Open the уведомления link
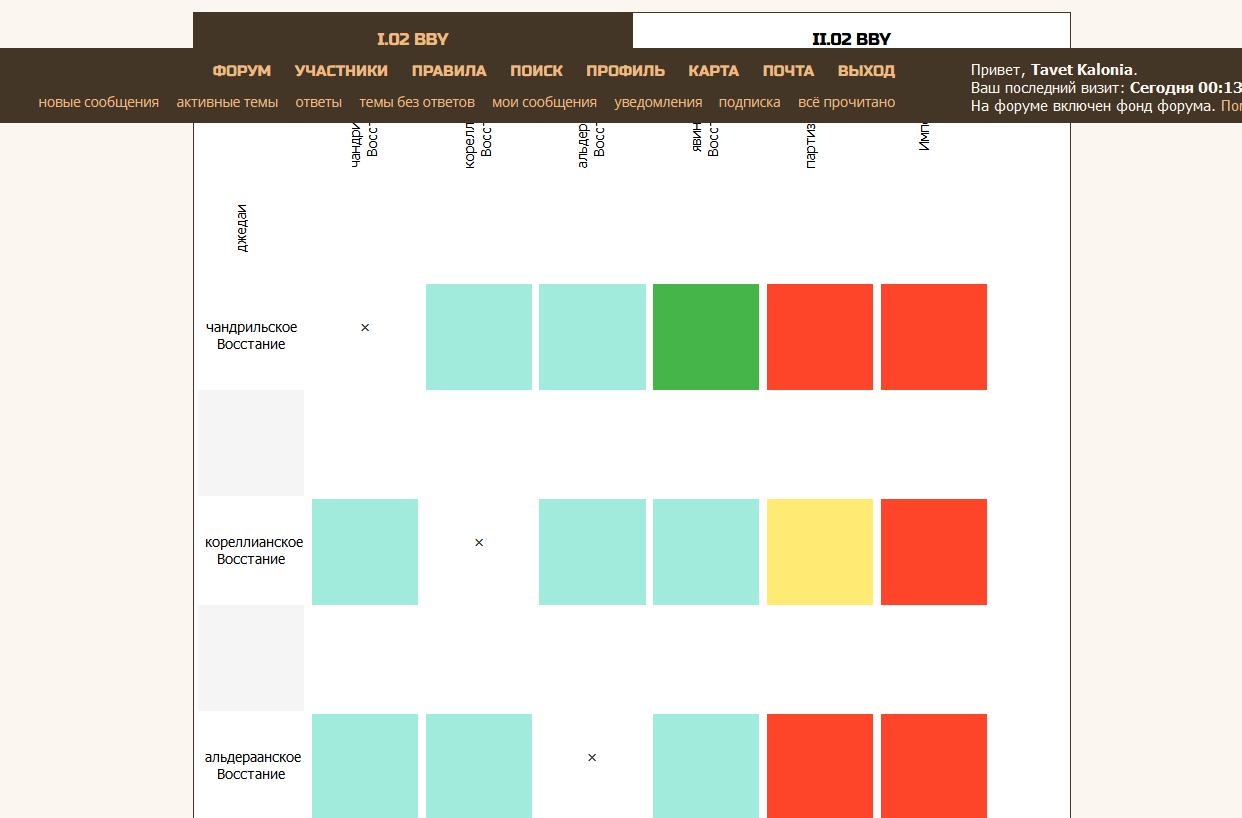This screenshot has height=818, width=1242. (x=658, y=102)
